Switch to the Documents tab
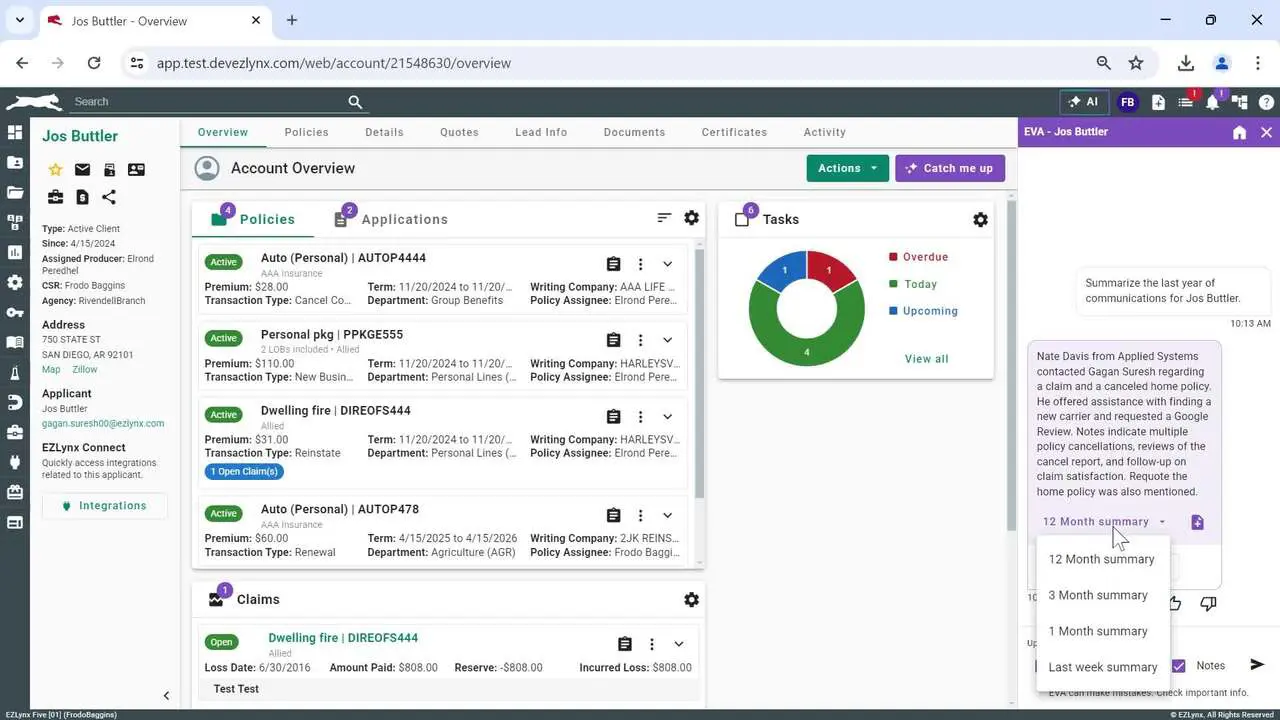Viewport: 1280px width, 720px height. click(x=634, y=132)
